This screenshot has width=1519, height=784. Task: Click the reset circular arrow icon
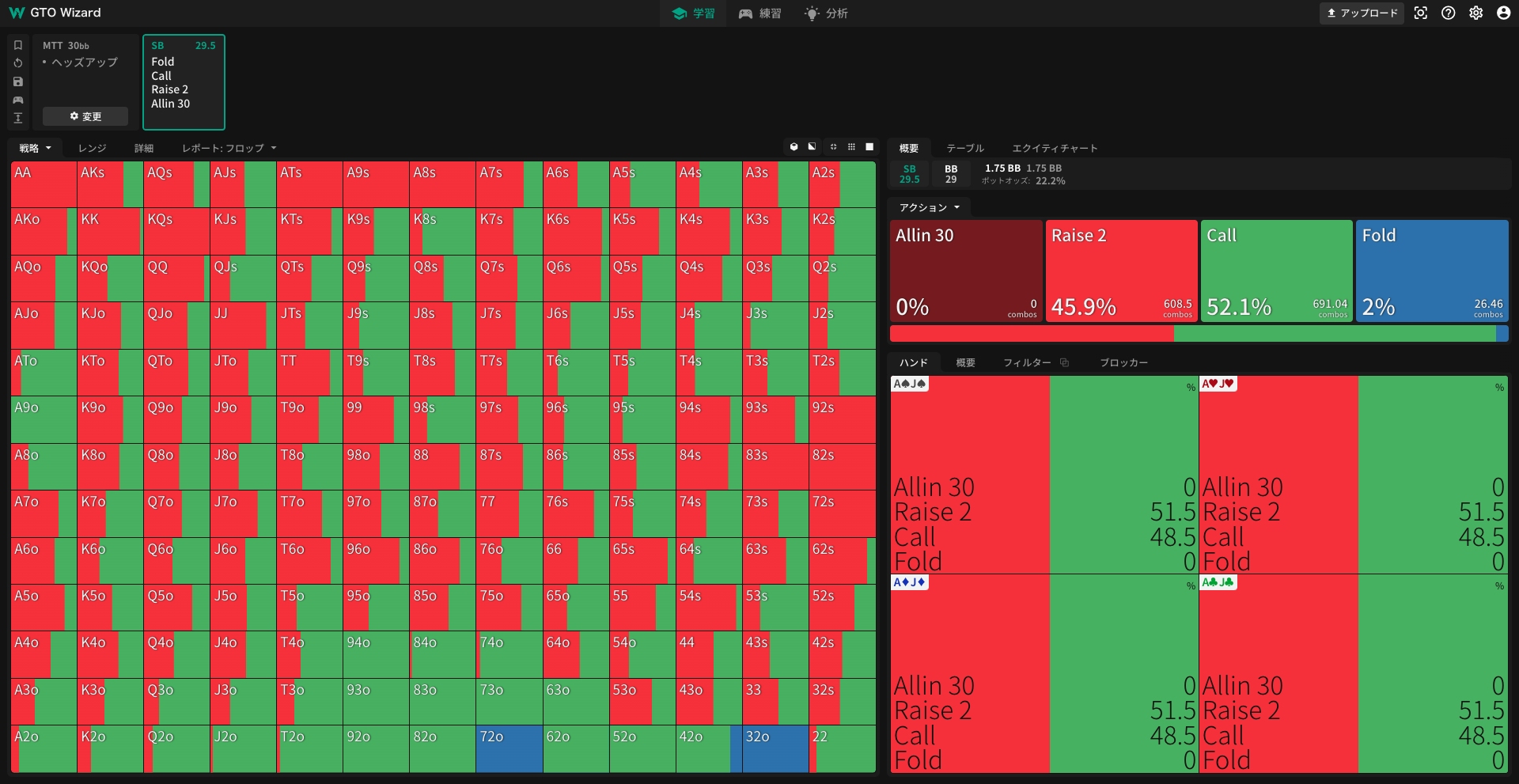pos(18,63)
